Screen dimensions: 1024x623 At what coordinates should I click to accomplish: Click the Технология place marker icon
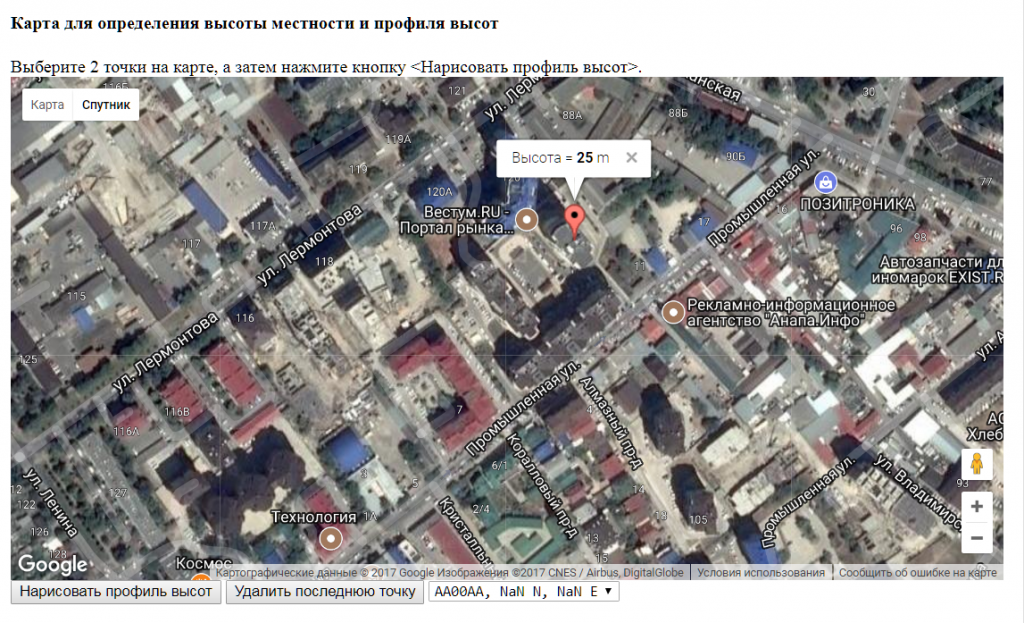330,539
